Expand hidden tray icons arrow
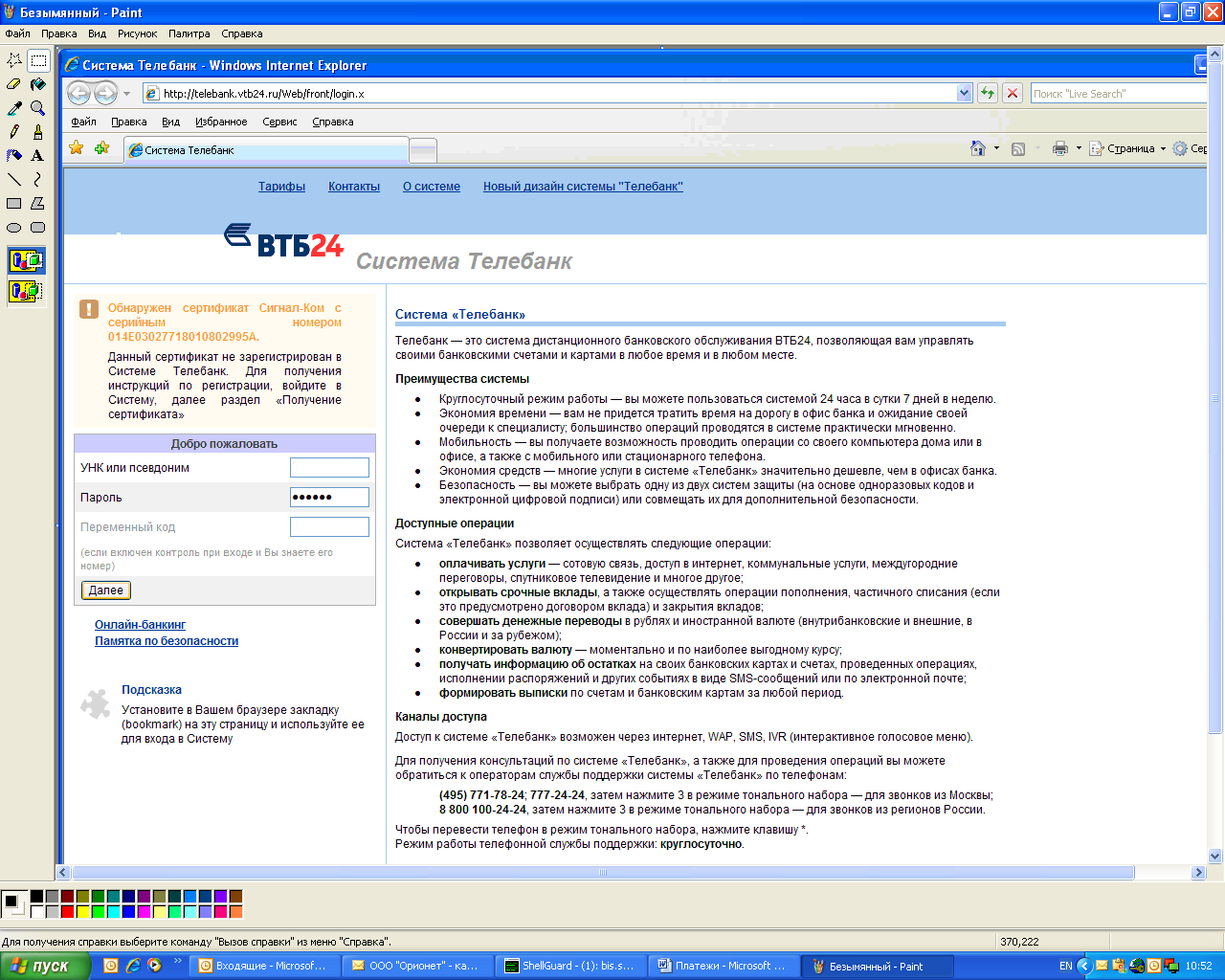This screenshot has width=1225, height=980. (1084, 966)
